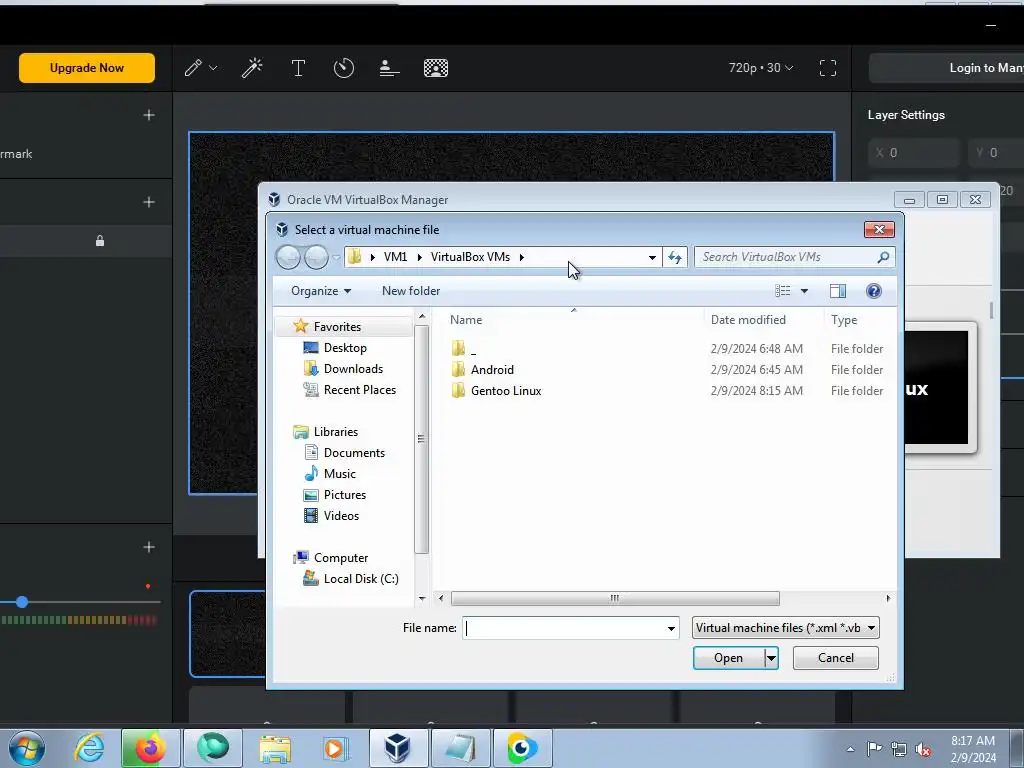Image resolution: width=1024 pixels, height=768 pixels.
Task: Go forward in the file dialog
Action: [317, 257]
